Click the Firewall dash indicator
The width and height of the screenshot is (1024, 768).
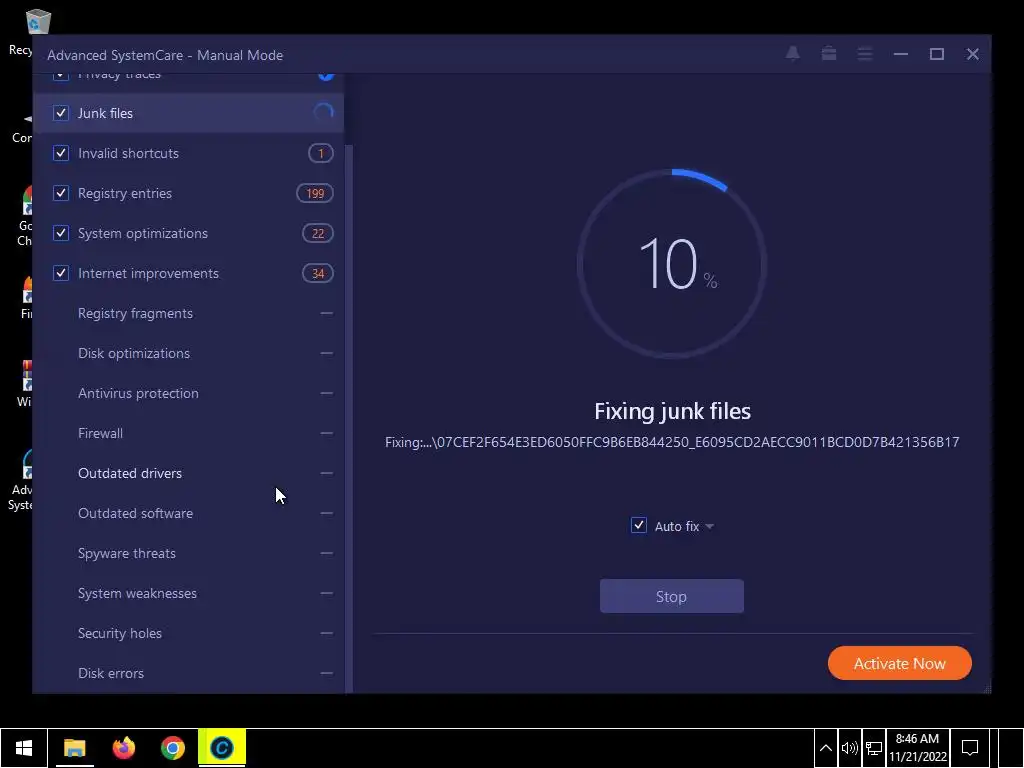coord(327,433)
